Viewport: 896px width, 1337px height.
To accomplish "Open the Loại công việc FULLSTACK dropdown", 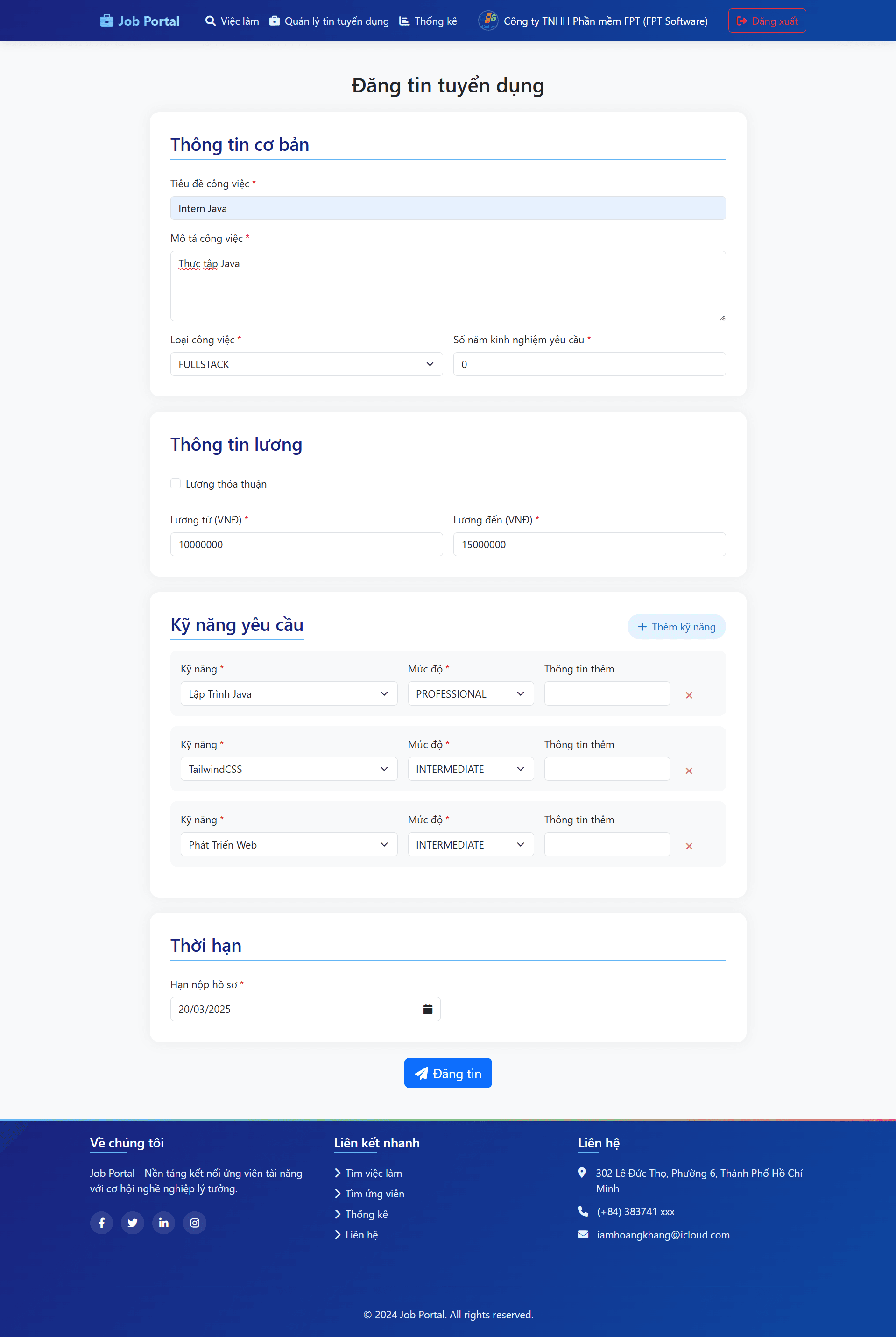I will pos(306,364).
